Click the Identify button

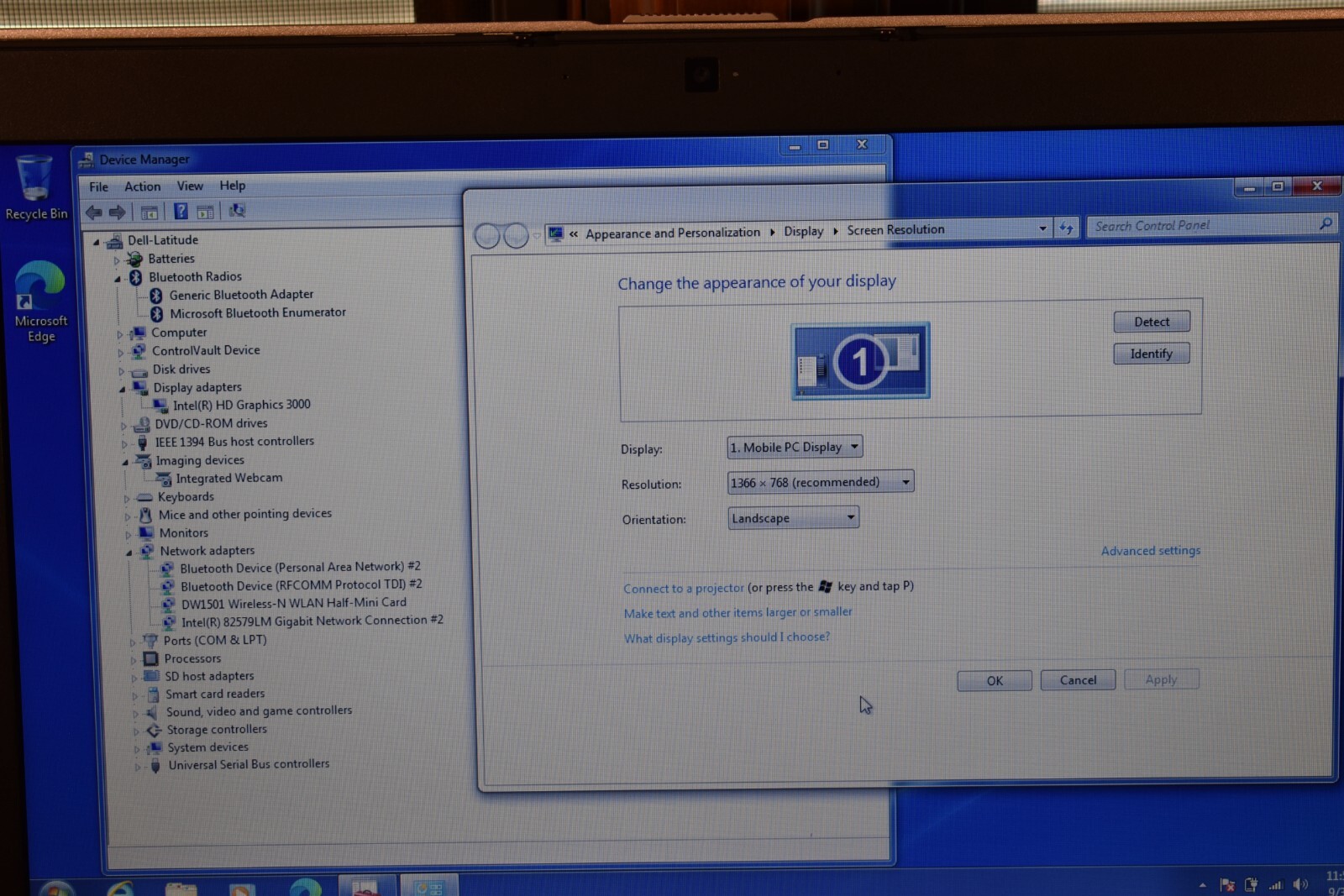(1152, 354)
